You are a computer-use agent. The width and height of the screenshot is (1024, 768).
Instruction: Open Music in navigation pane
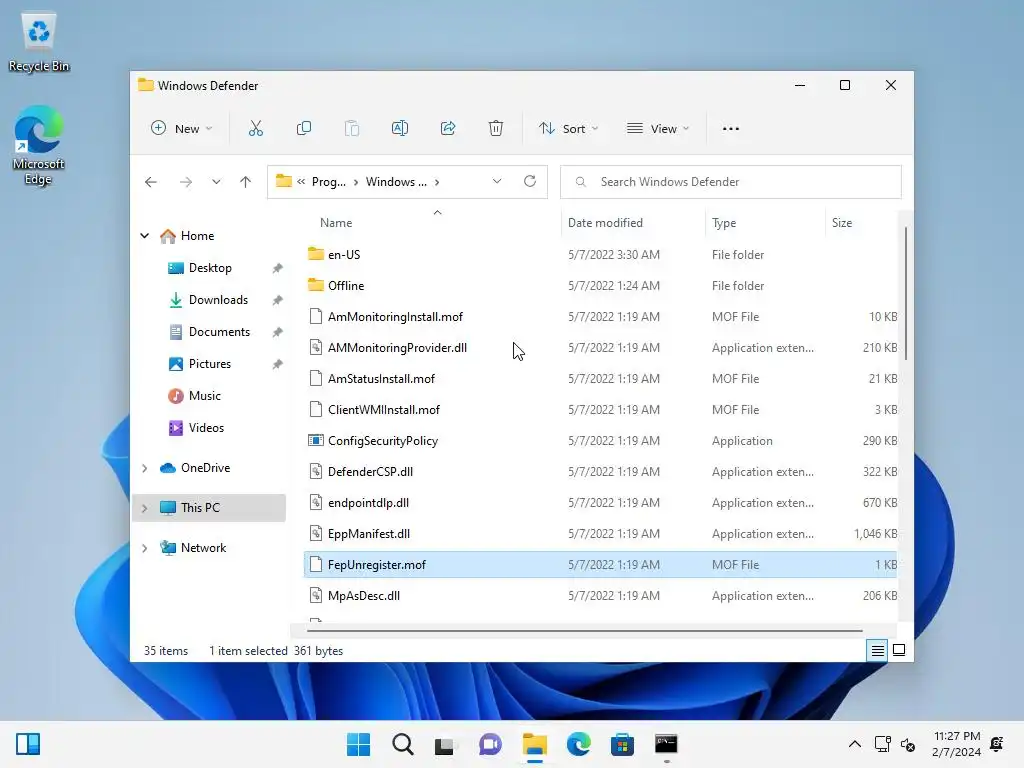[x=204, y=396]
